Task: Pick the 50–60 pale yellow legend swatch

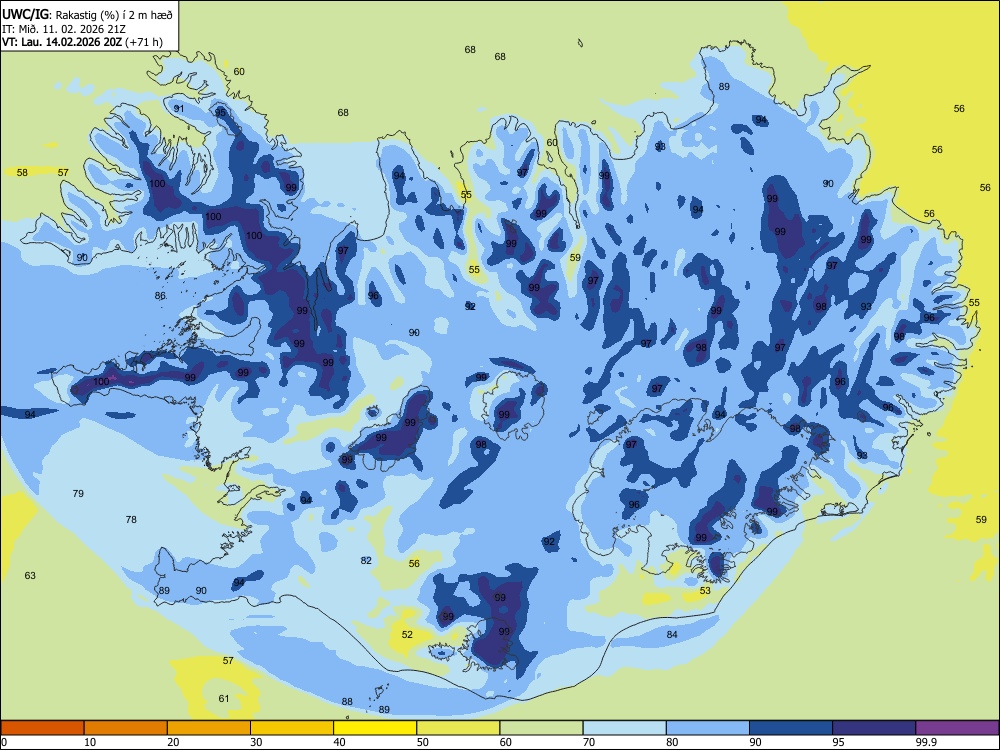Action: [458, 728]
